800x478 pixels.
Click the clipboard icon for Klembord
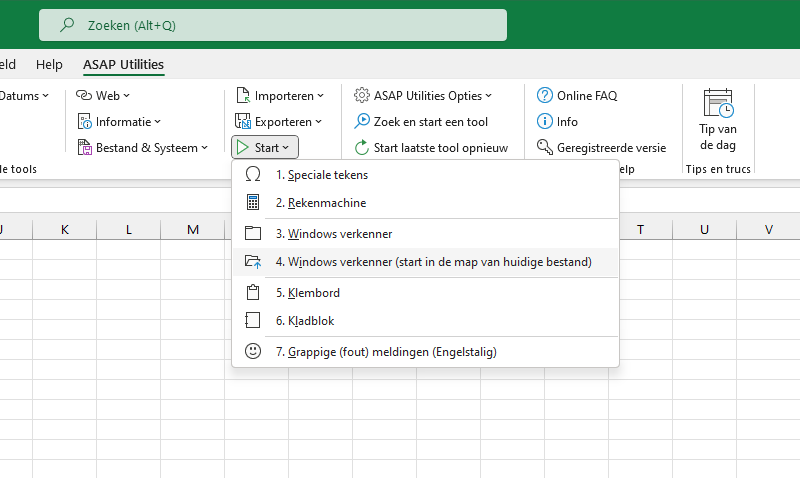(x=253, y=293)
